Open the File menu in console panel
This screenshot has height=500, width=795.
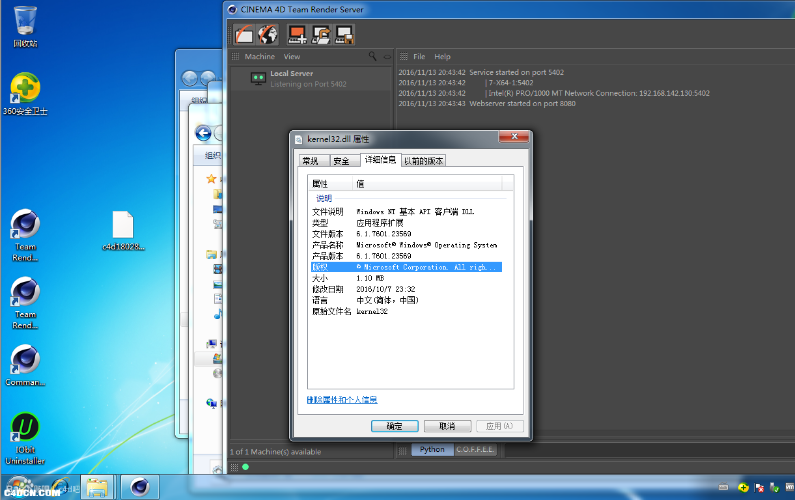(x=419, y=56)
